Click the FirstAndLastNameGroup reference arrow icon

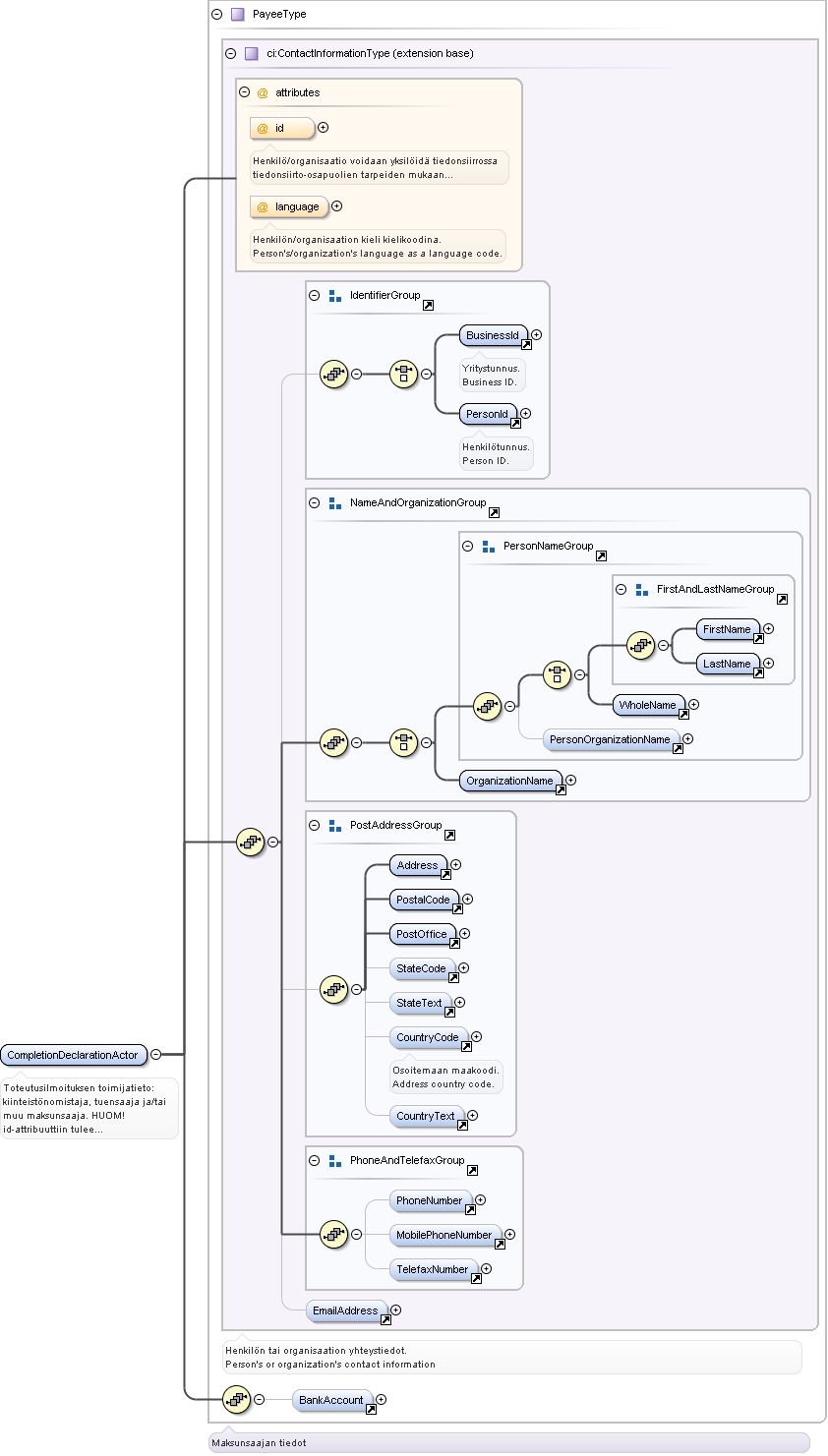pyautogui.click(x=783, y=600)
